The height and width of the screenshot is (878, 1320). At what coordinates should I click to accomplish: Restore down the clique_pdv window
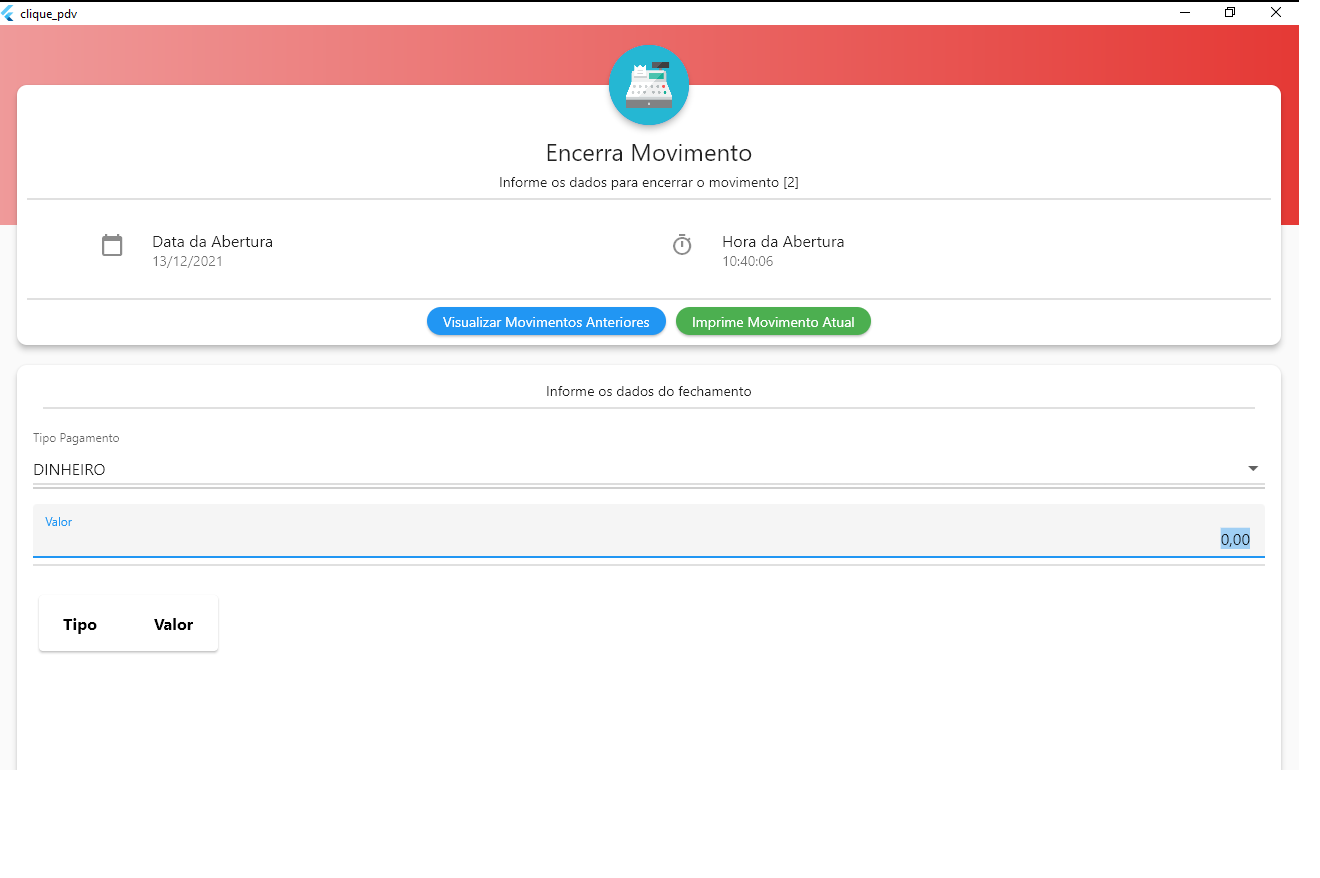coord(1230,13)
